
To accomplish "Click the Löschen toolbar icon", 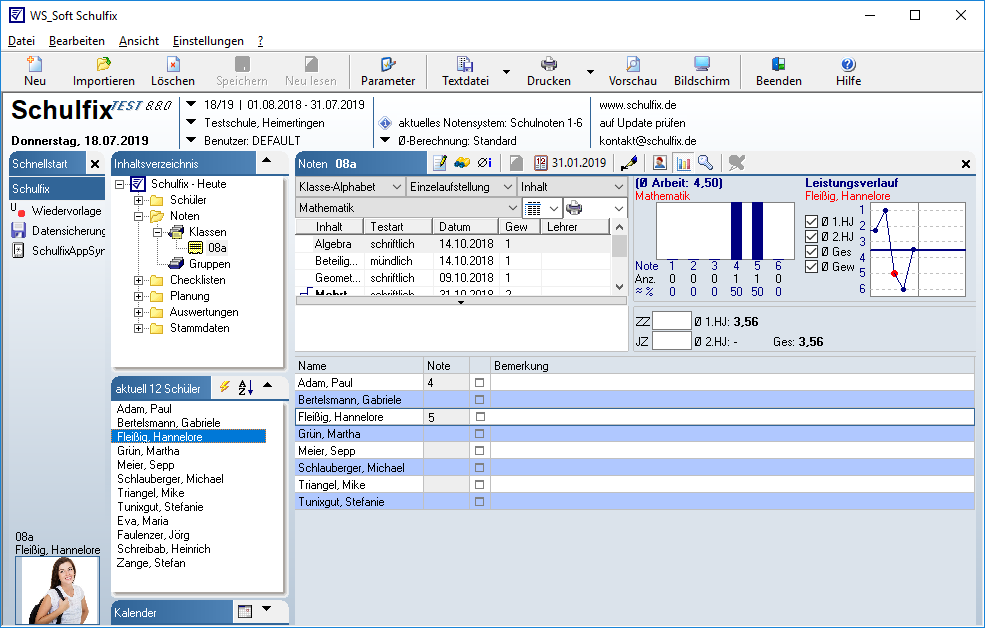I will coord(173,71).
